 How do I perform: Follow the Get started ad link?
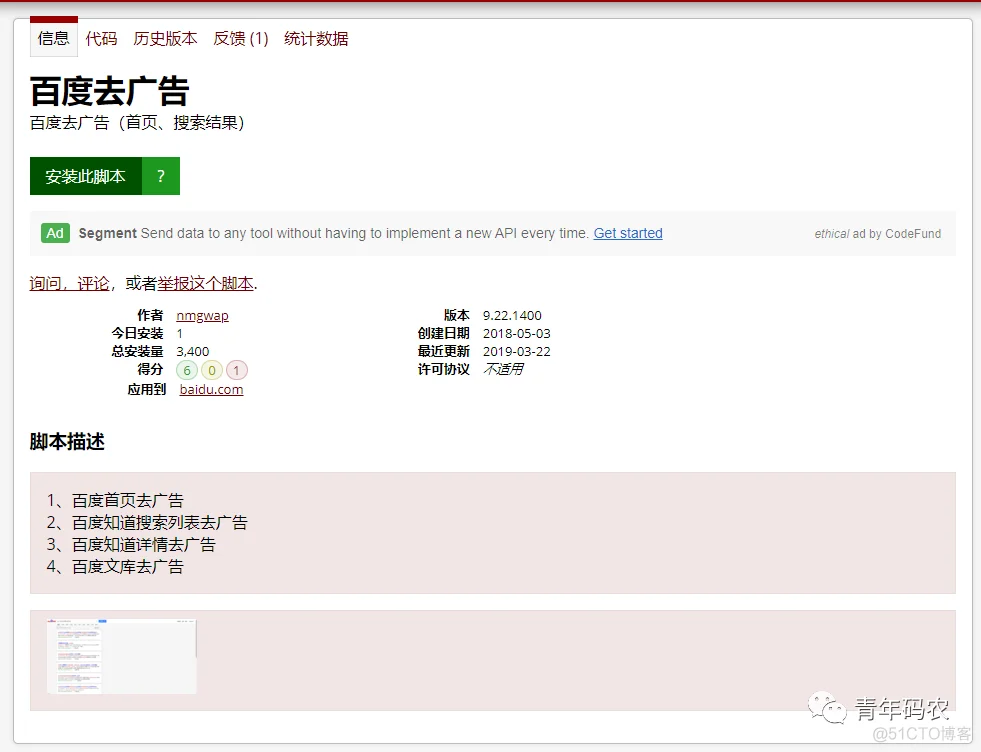click(x=628, y=233)
